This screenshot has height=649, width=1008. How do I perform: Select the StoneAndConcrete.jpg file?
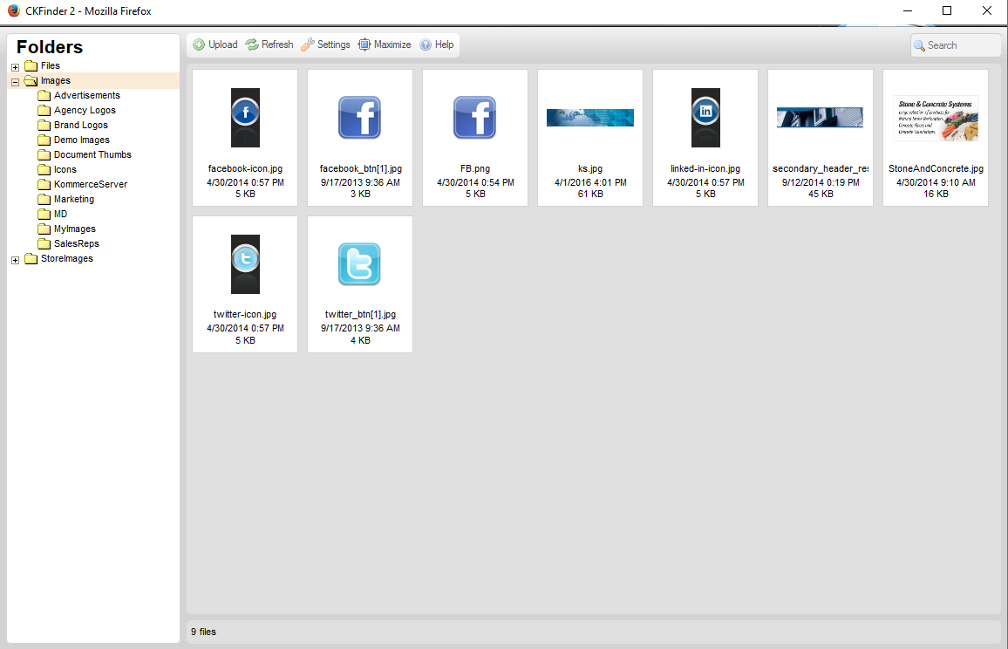point(936,118)
